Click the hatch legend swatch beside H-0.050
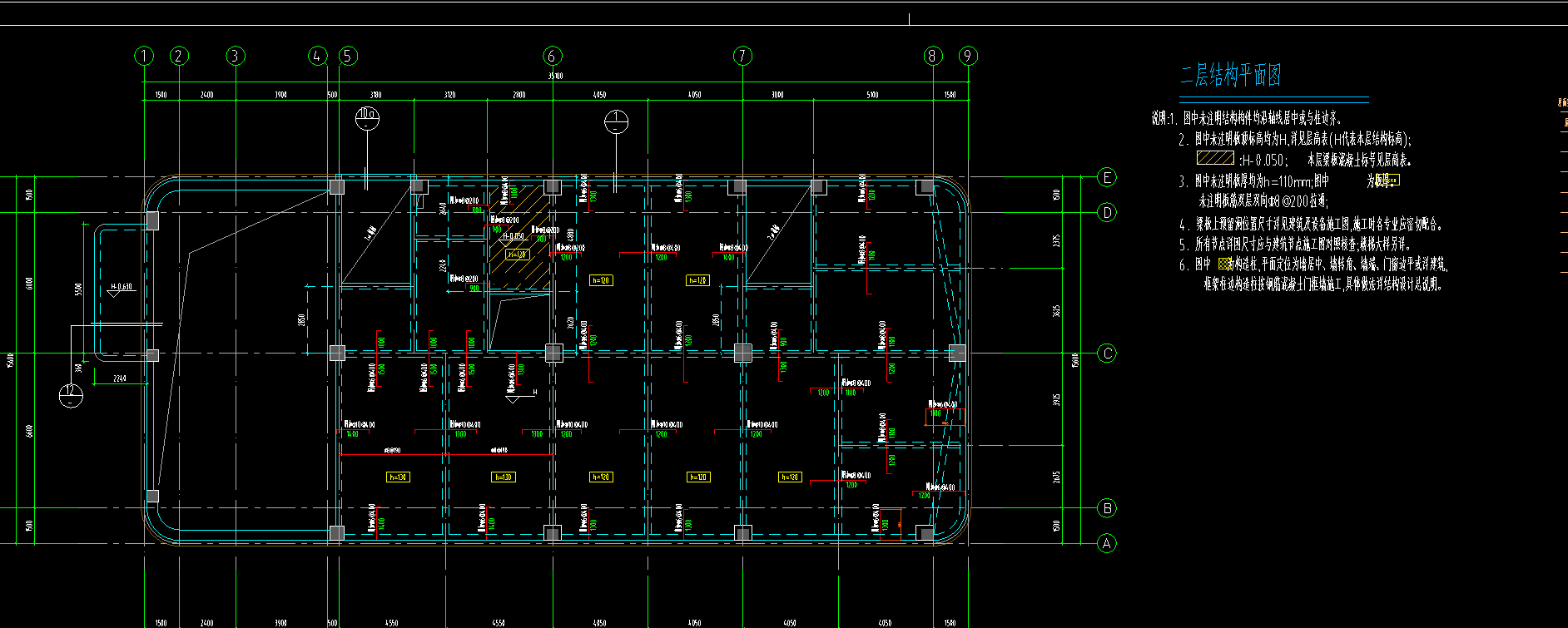The width and height of the screenshot is (1568, 628). tap(1215, 157)
